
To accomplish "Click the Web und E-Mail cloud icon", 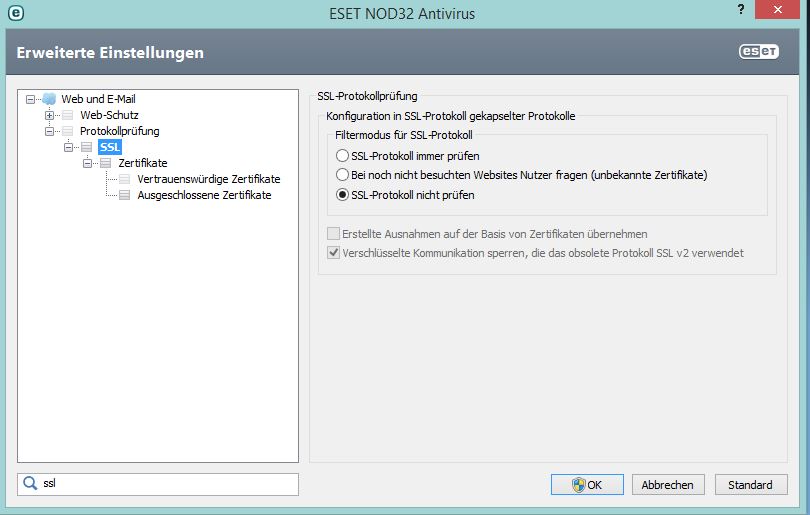I will [49, 98].
